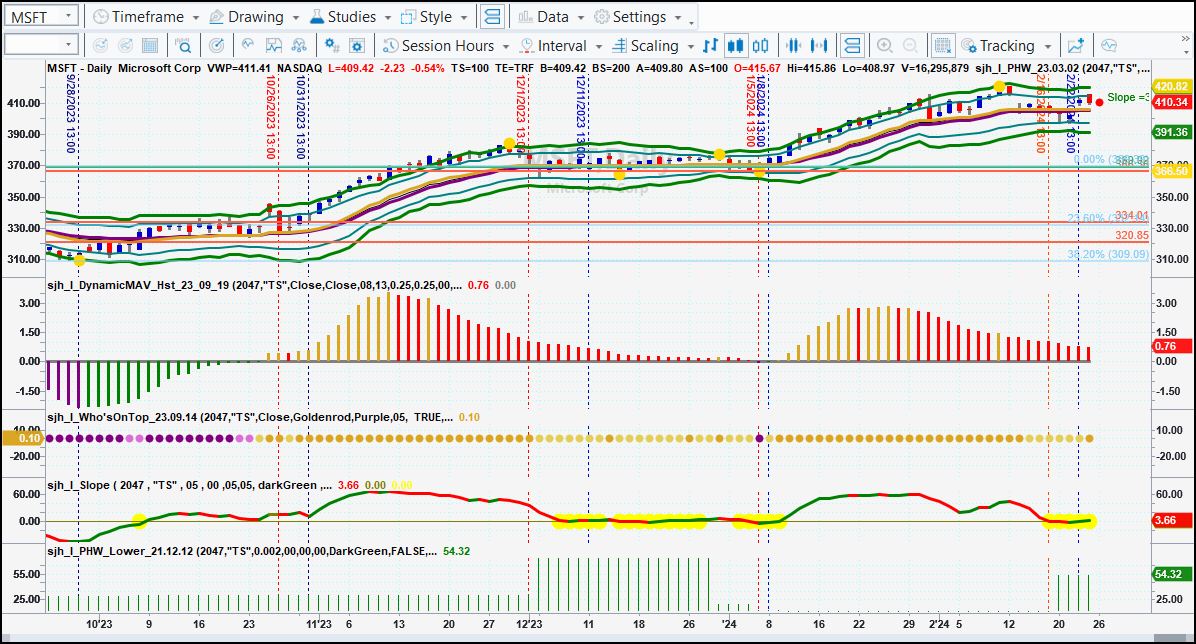Viewport: 1196px width, 644px height.
Task: Click the target with arrow icon
Action: [x=217, y=46]
